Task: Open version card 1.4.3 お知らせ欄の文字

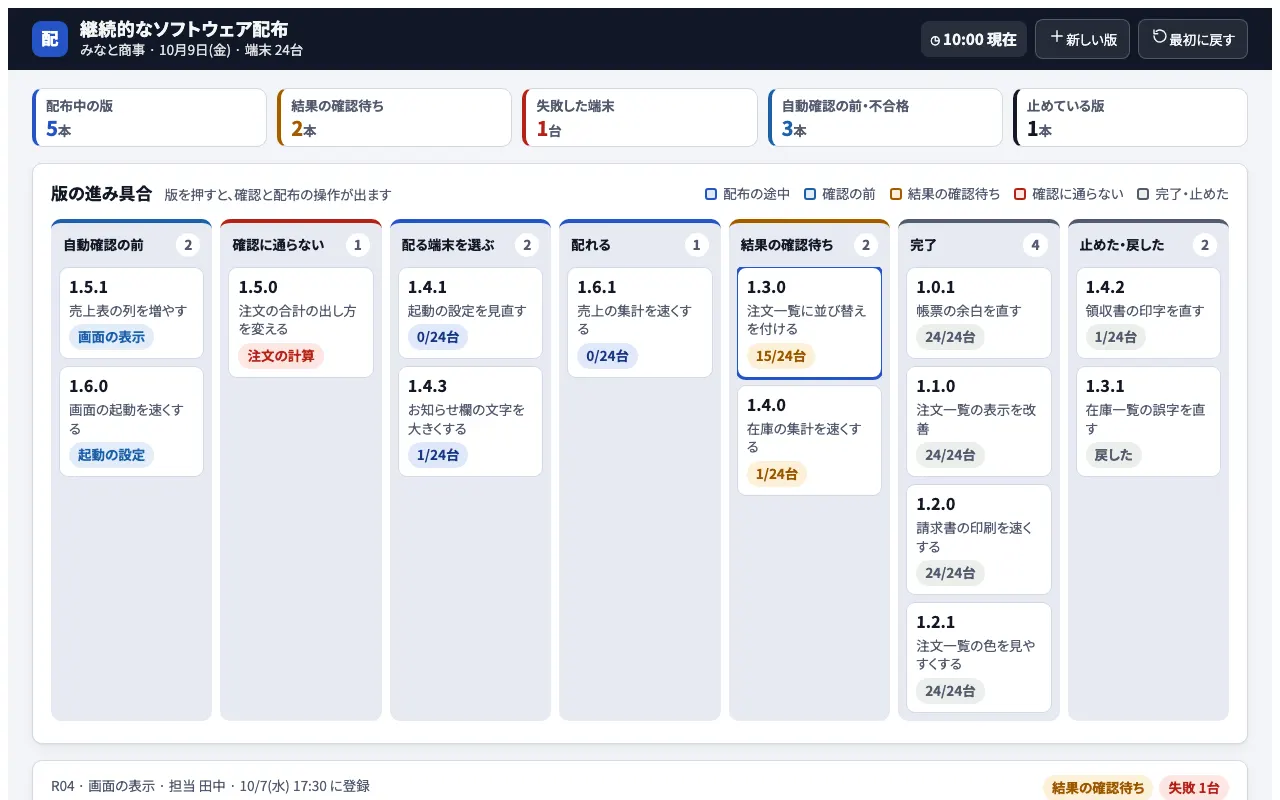Action: [470, 421]
